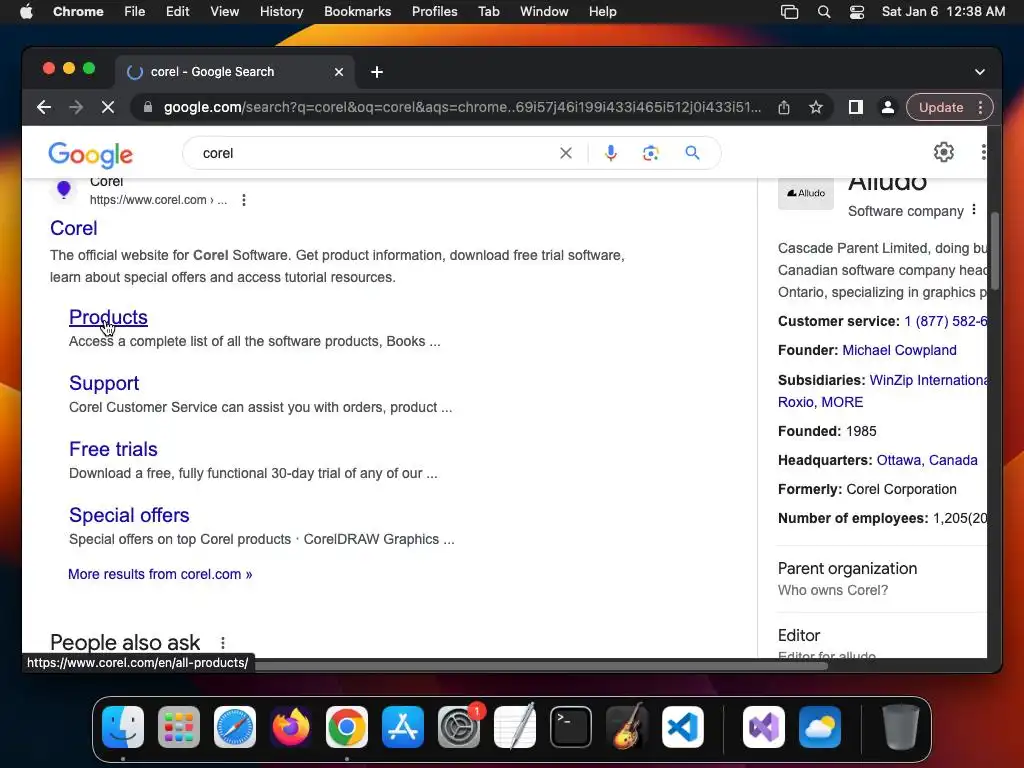Open People also ask three-dot menu

[223, 643]
